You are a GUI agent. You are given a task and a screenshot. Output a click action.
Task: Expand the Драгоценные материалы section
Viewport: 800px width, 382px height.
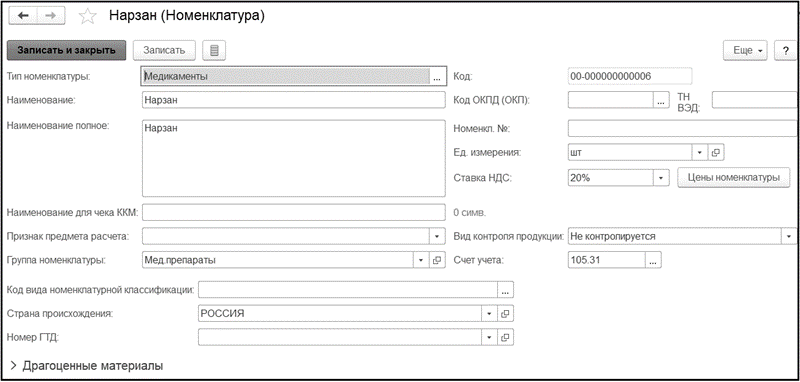point(87,366)
